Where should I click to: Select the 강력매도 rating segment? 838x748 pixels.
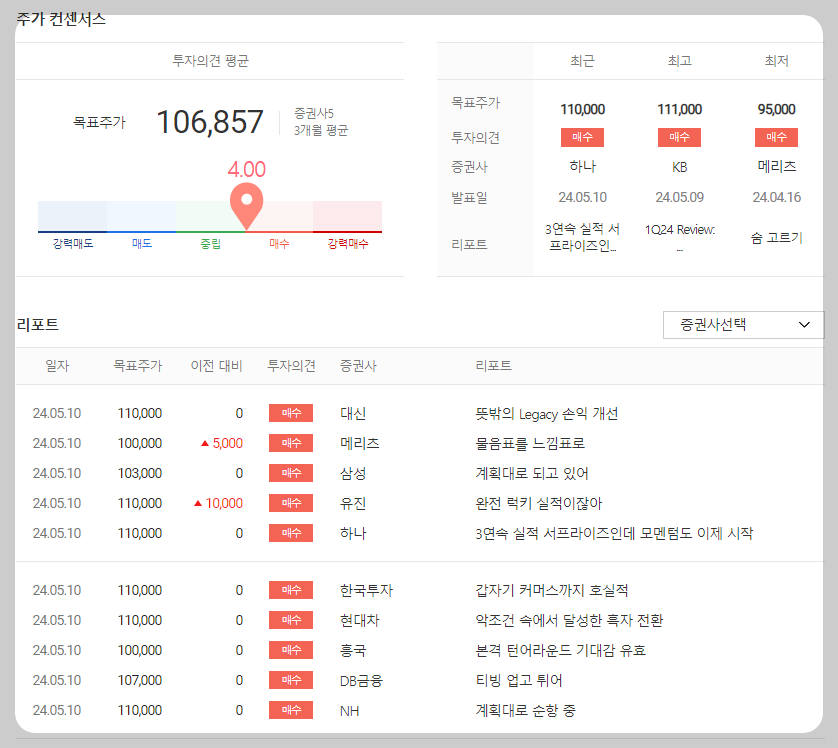pos(73,217)
